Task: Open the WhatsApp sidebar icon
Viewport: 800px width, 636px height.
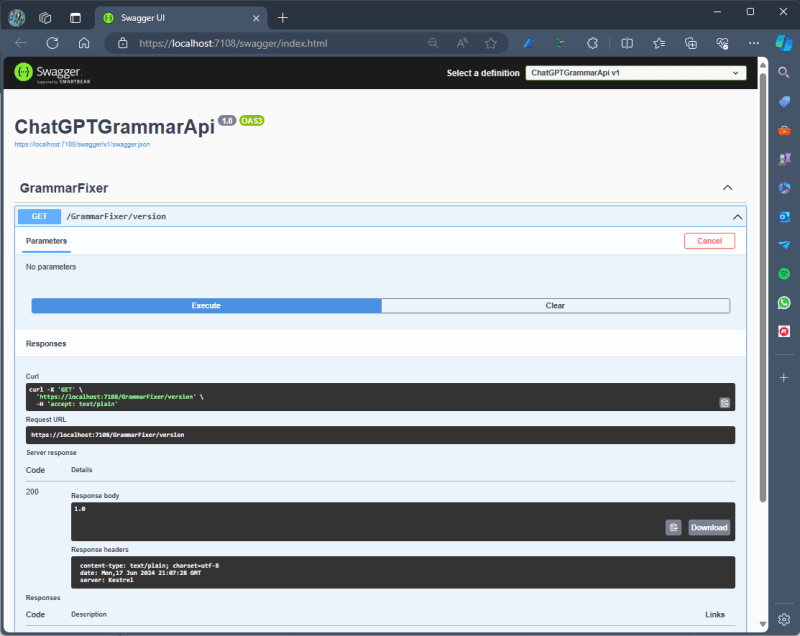Action: pos(784,302)
